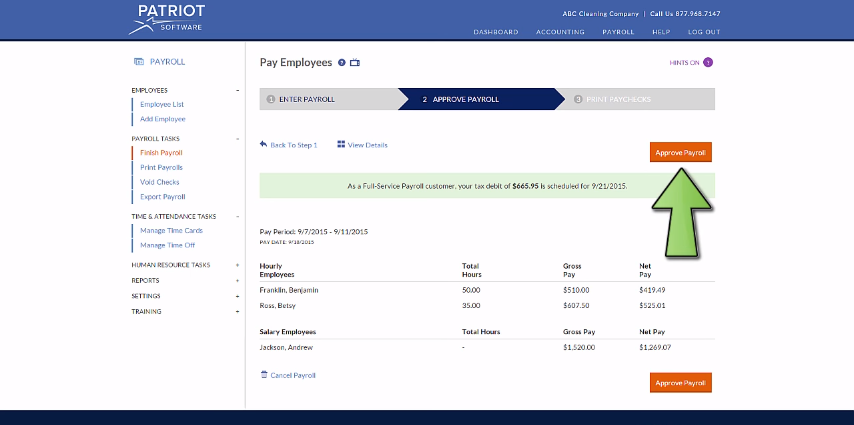This screenshot has height=425, width=854.
Task: Open the help question mark icon
Action: 342,63
